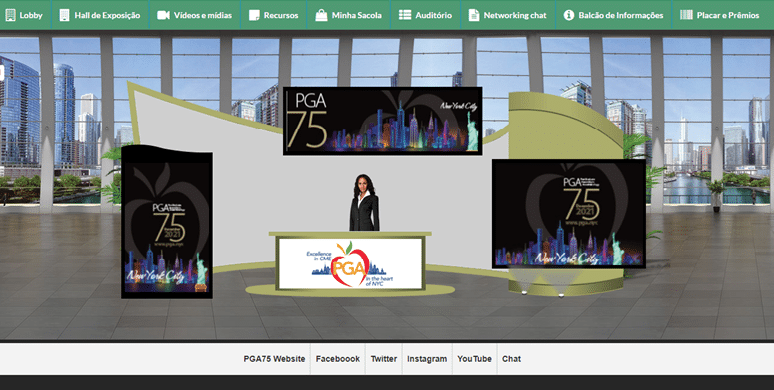Click the Recursos note icon
Image resolution: width=774 pixels, height=390 pixels.
coord(254,15)
